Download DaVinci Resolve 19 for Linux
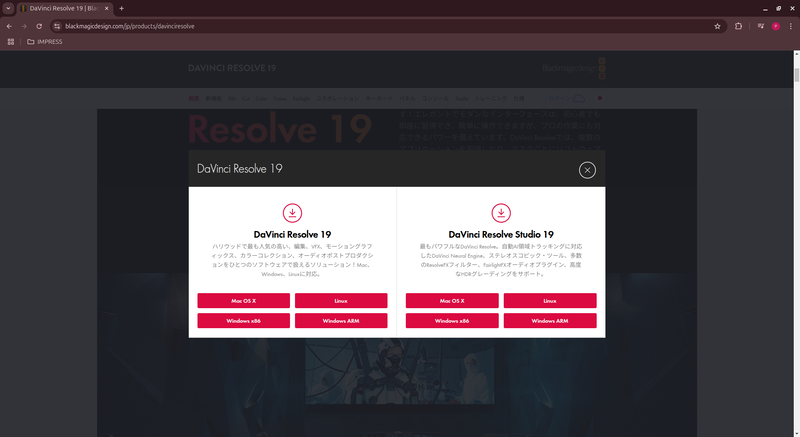 (341, 301)
